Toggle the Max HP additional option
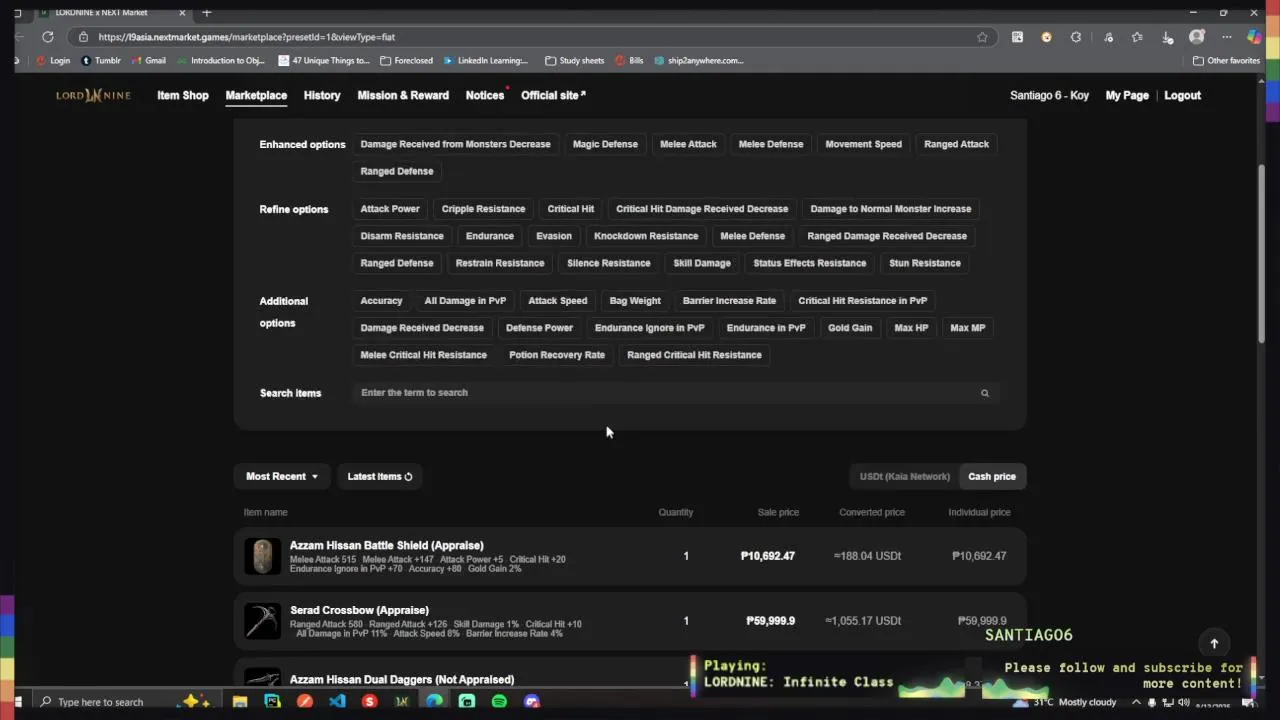This screenshot has width=1280, height=720. click(x=911, y=327)
